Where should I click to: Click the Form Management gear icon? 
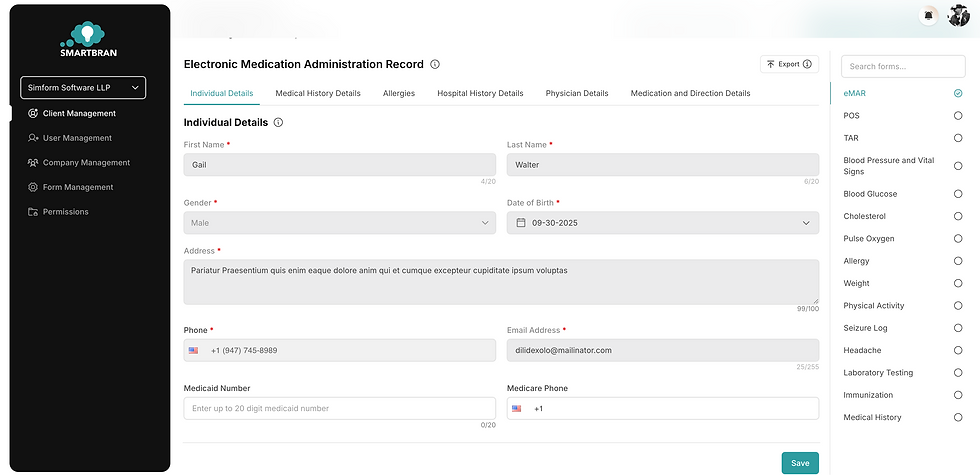pos(33,187)
